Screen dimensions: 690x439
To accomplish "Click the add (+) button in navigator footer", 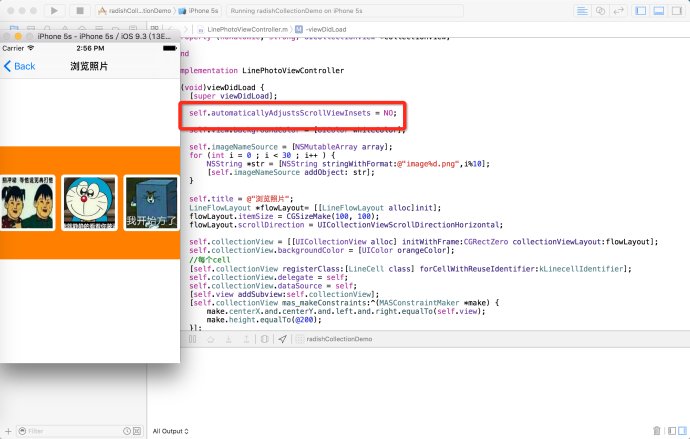I will pos(7,431).
